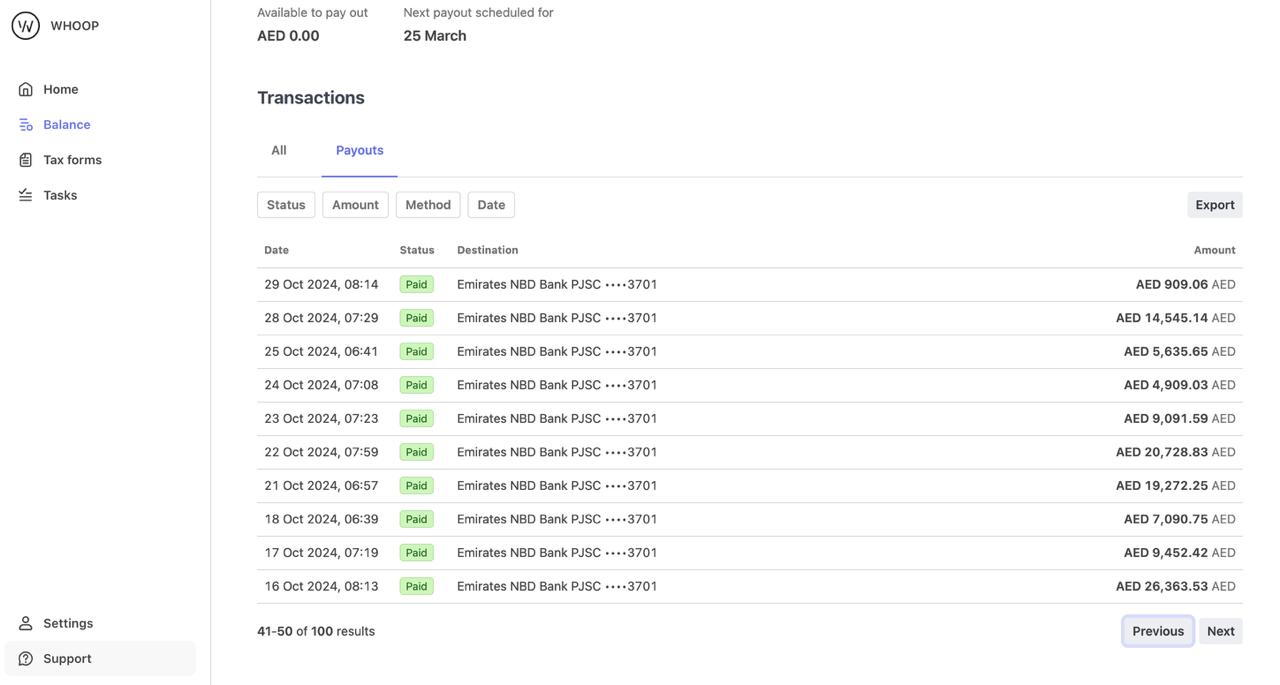Click the WHOOP logo icon

[x=26, y=26]
